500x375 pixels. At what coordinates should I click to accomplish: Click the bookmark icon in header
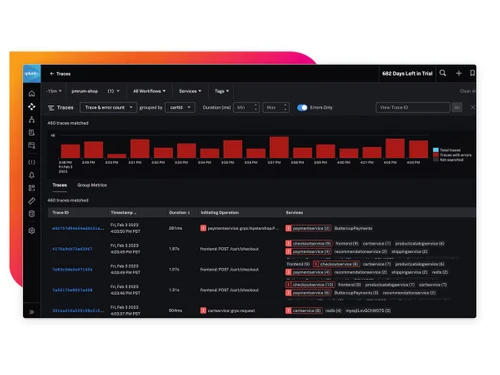(472, 73)
